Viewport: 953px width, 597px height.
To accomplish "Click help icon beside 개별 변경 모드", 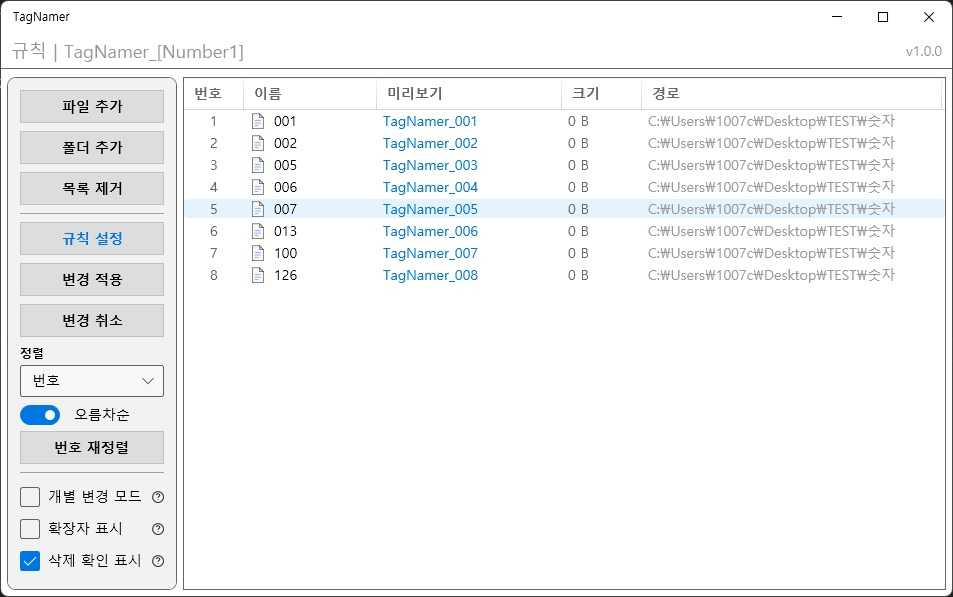I will 157,497.
